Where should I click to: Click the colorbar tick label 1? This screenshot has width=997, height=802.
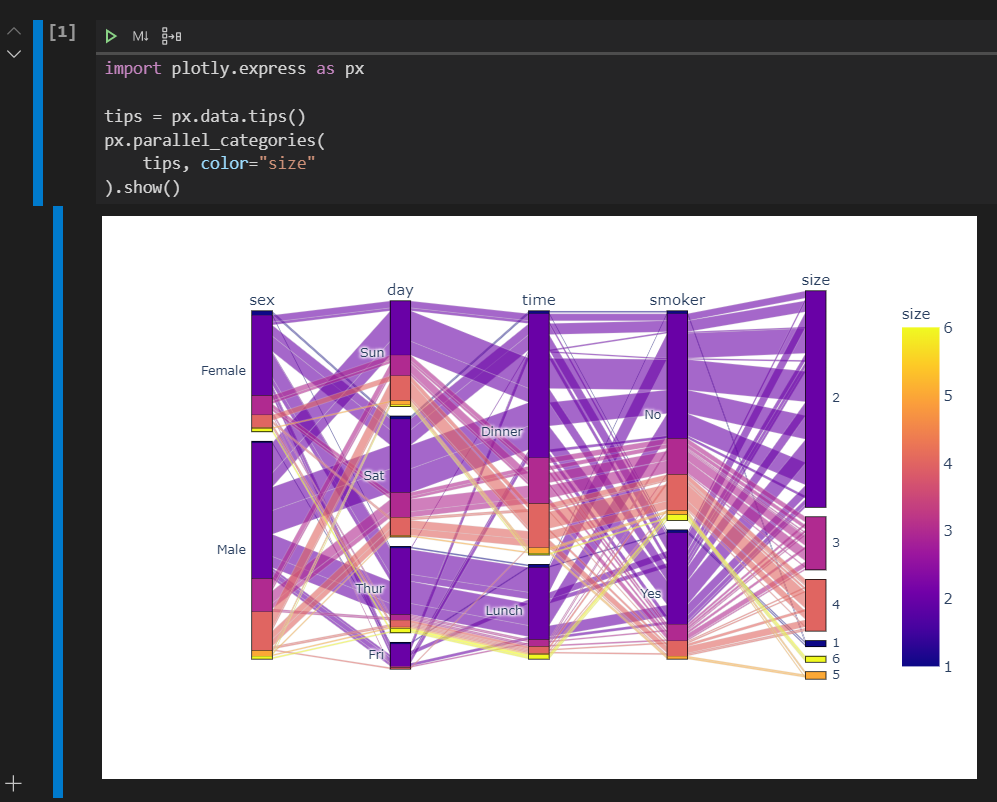click(x=948, y=667)
